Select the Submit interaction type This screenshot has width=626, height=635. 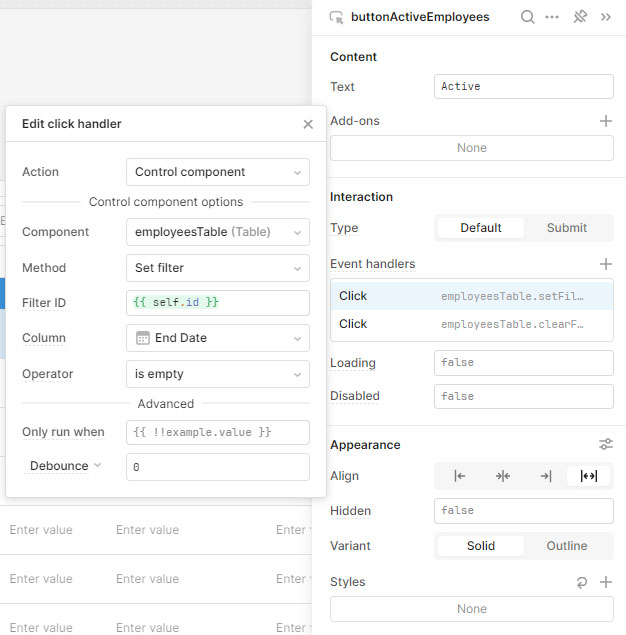566,228
